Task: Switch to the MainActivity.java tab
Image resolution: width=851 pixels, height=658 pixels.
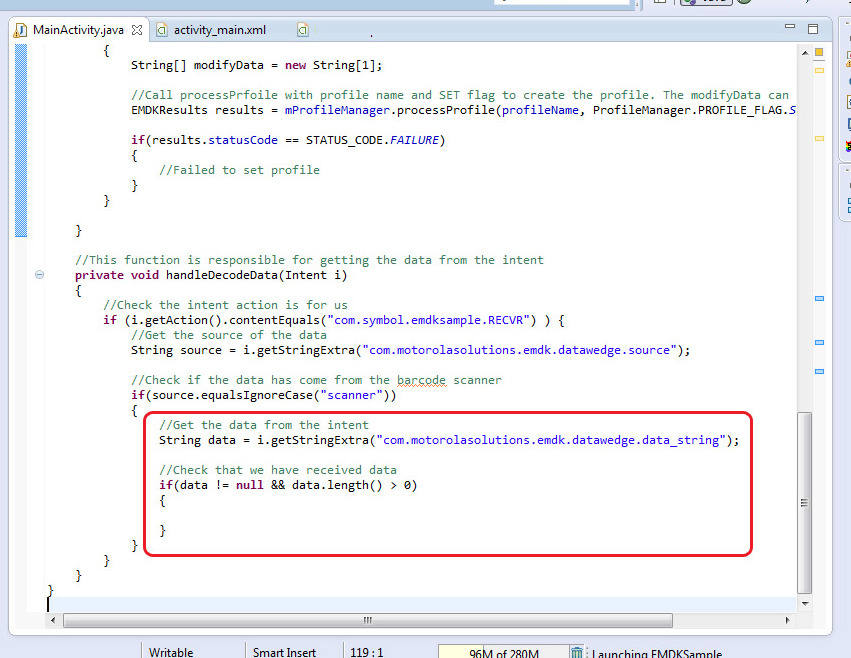Action: (x=77, y=30)
